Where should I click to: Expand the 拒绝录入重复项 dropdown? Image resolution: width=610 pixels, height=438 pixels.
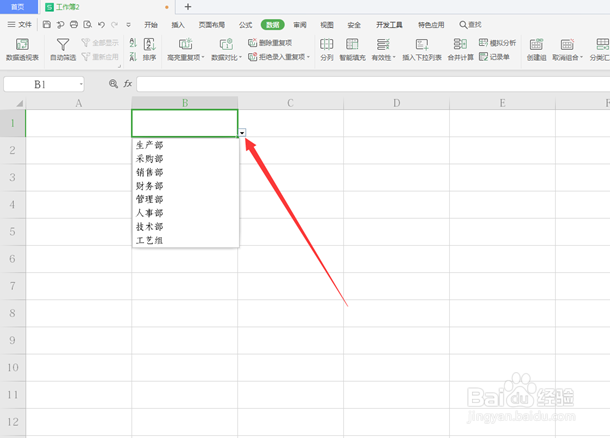pyautogui.click(x=308, y=57)
